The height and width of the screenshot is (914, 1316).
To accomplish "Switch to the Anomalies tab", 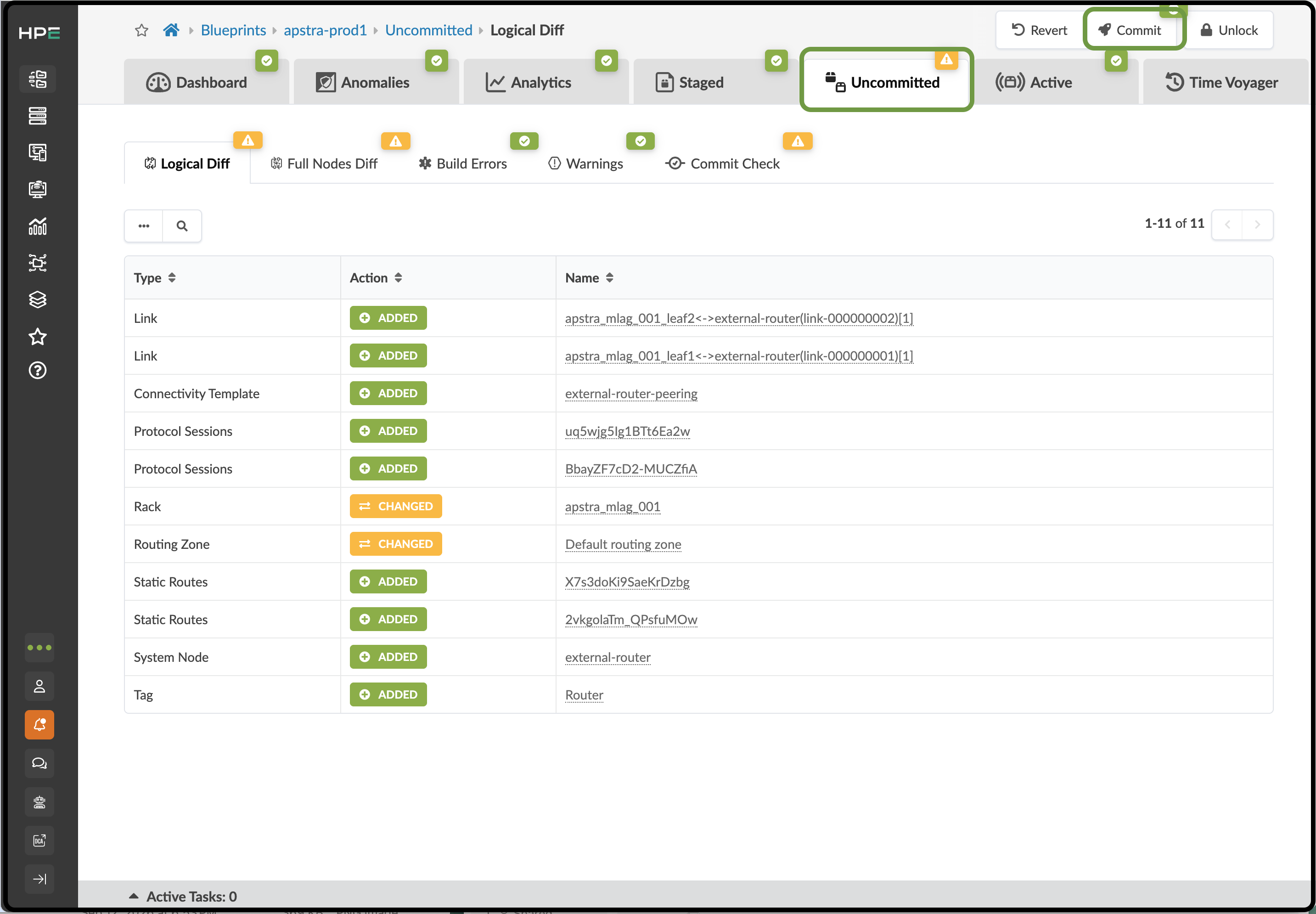I will (376, 83).
